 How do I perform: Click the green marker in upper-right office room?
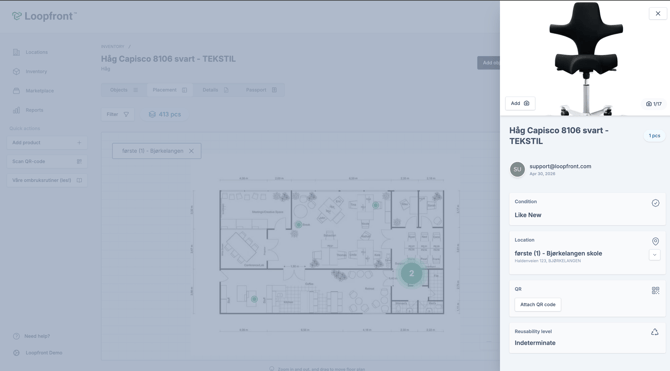click(x=376, y=205)
